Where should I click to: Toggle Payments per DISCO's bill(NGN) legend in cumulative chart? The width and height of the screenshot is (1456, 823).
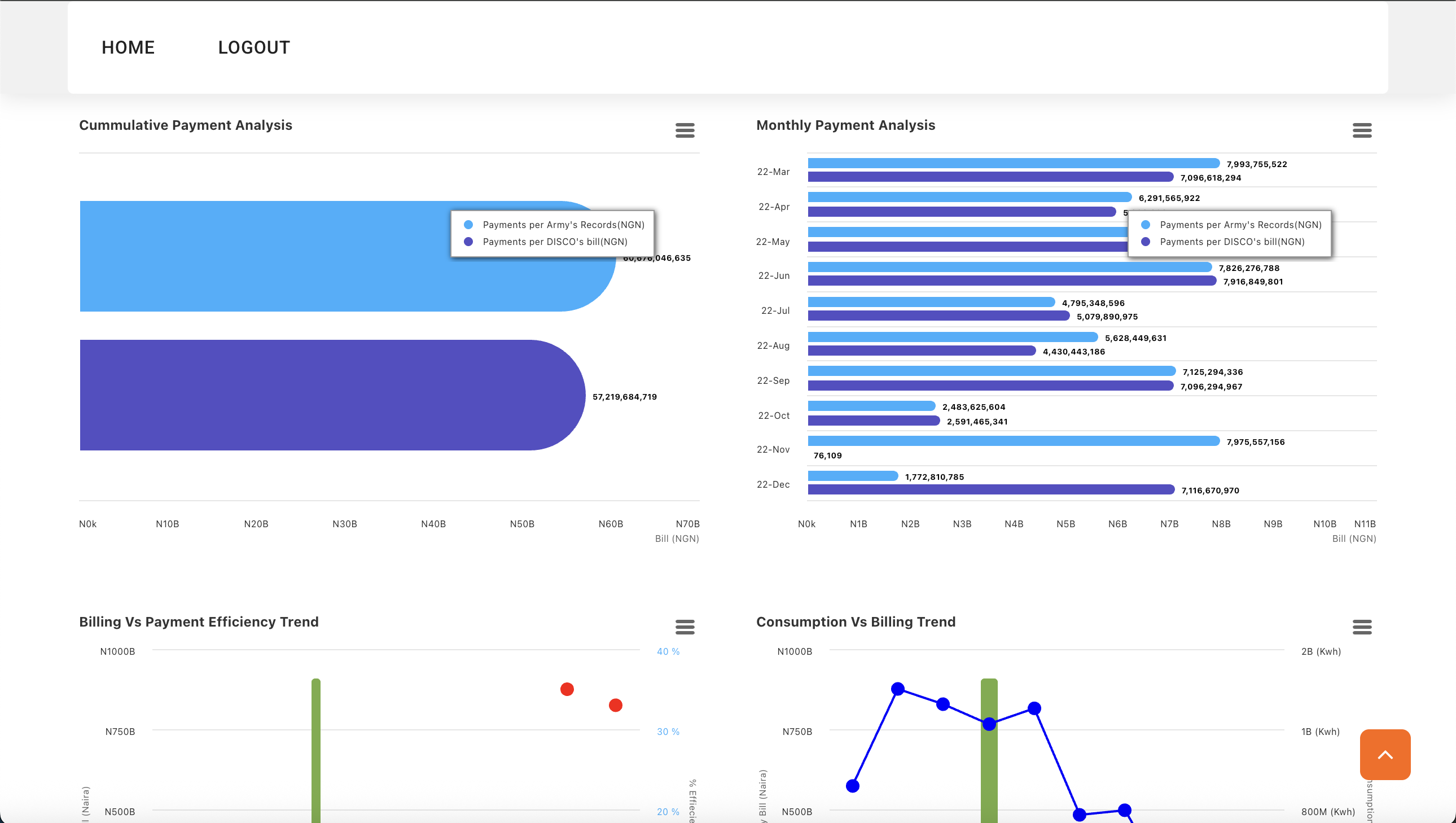click(555, 242)
